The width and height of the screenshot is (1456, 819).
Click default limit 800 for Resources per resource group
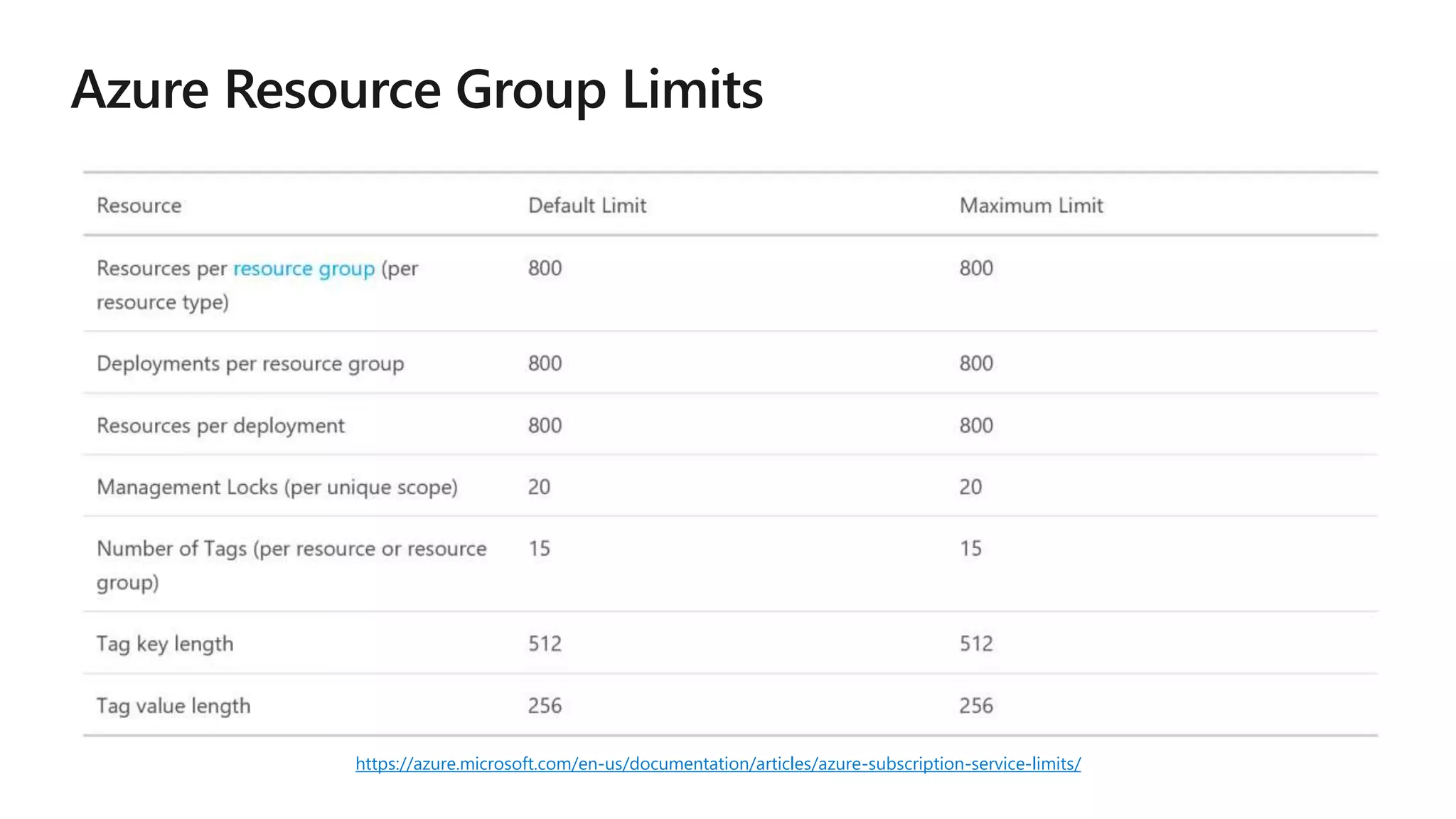(x=545, y=268)
